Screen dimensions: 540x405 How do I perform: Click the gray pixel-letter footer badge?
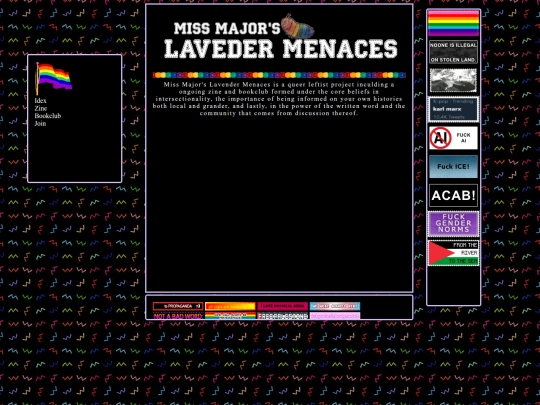282,316
